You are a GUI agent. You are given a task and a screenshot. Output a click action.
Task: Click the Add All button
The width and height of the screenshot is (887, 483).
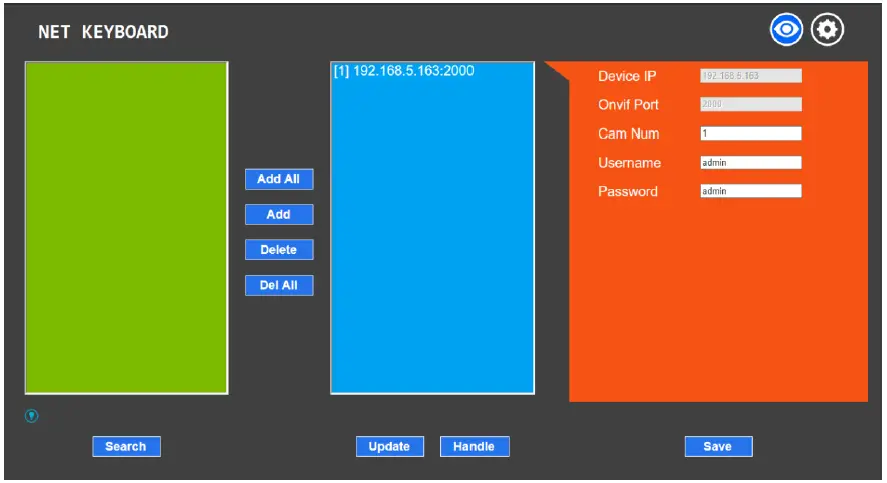click(x=279, y=179)
